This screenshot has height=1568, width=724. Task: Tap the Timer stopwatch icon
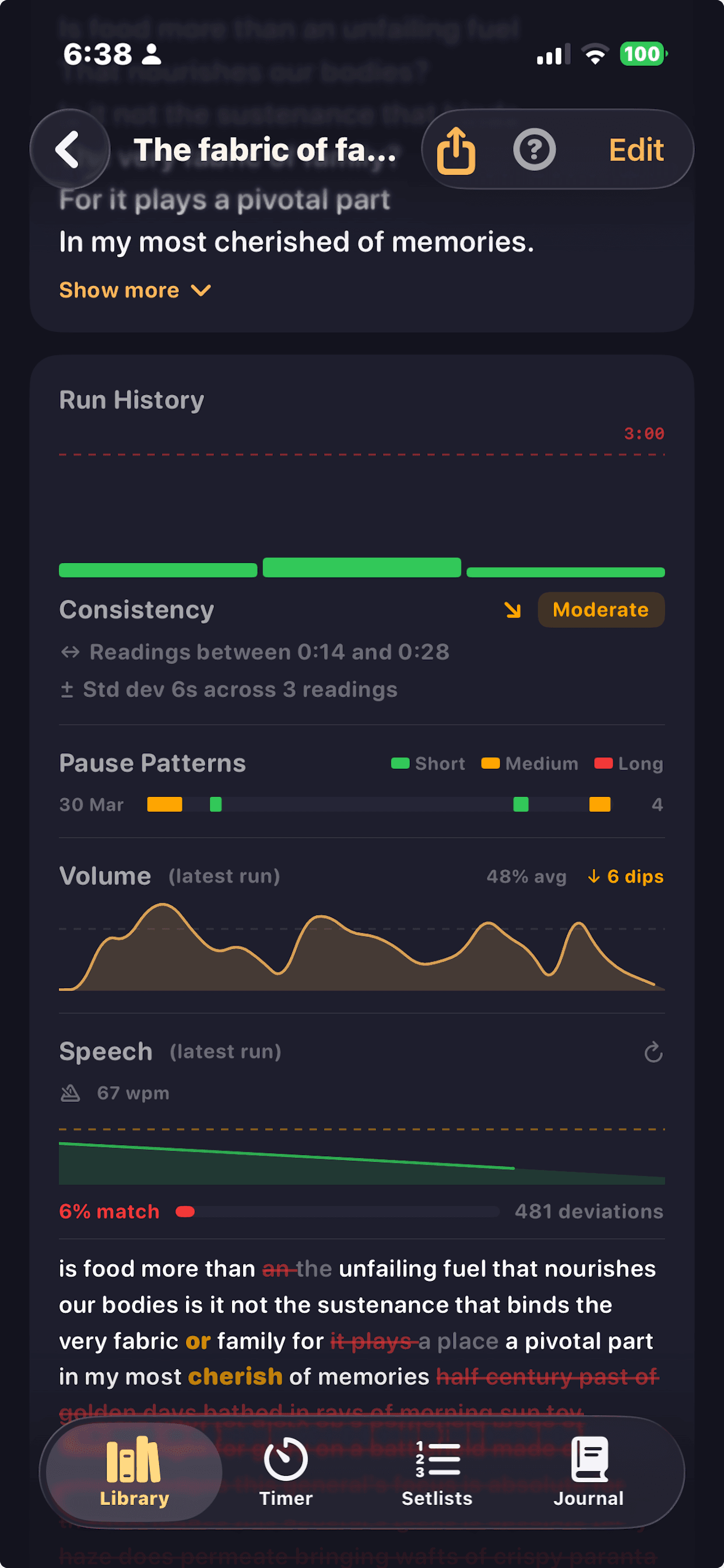285,1459
